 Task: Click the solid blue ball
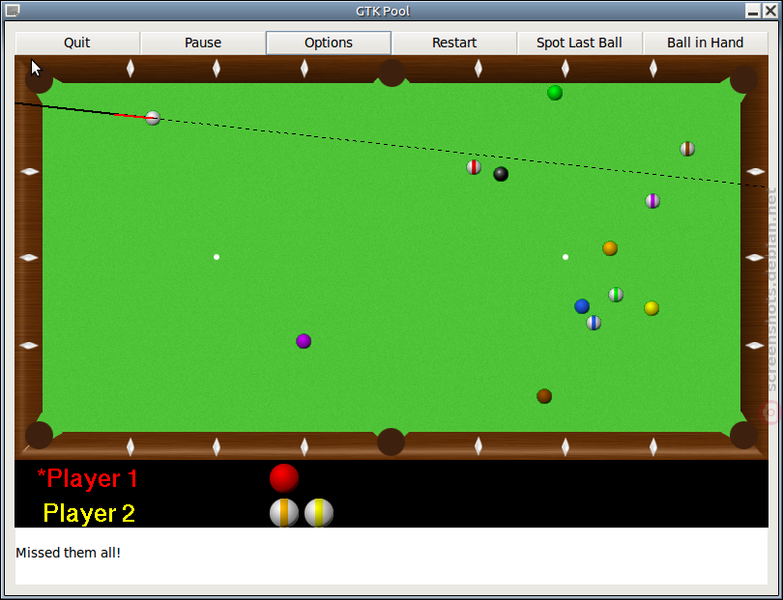click(582, 306)
